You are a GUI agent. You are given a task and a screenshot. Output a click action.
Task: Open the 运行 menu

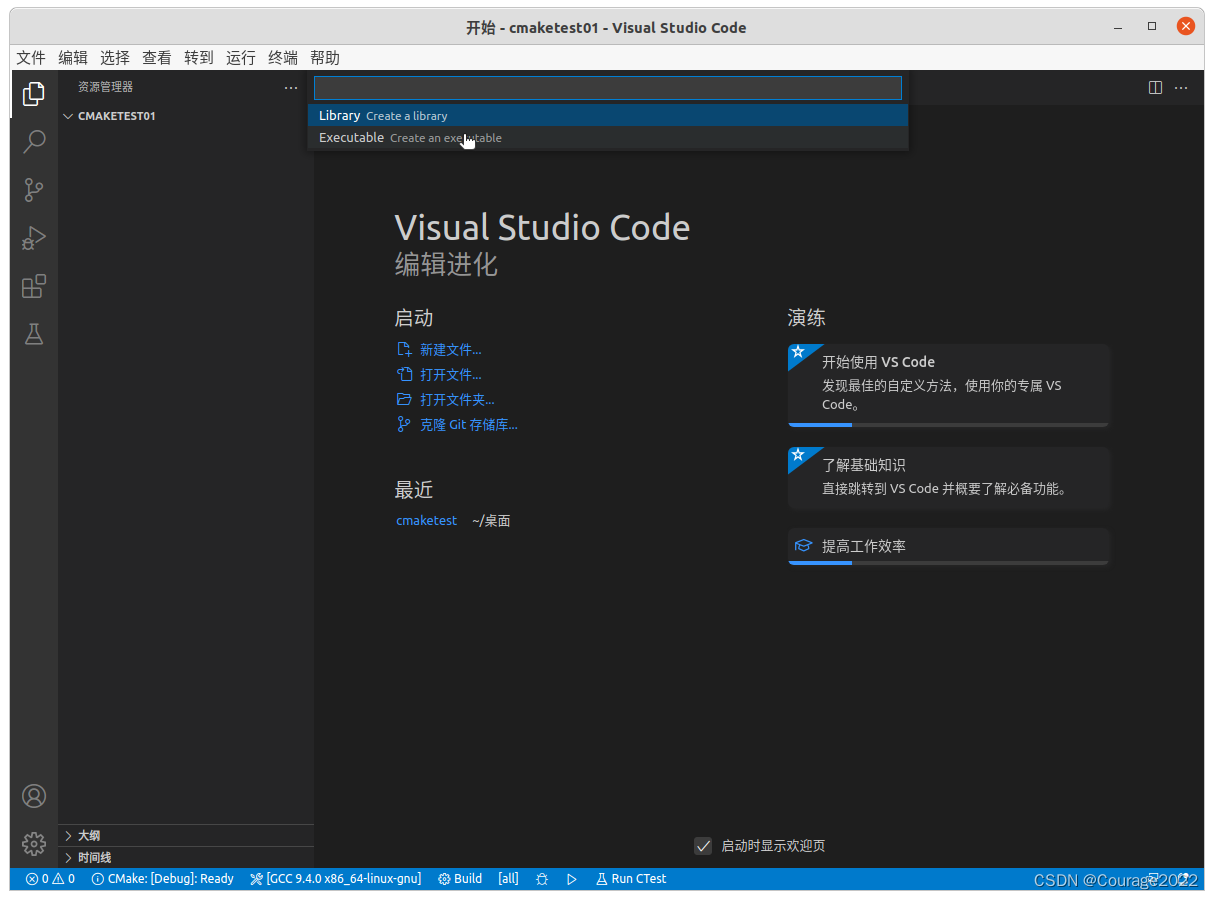241,58
